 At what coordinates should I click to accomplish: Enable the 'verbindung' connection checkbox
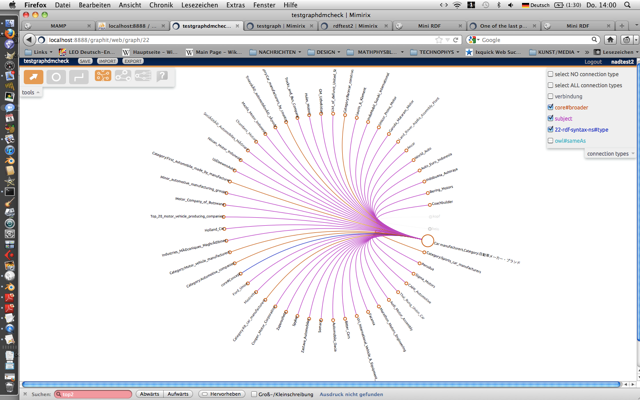(550, 96)
